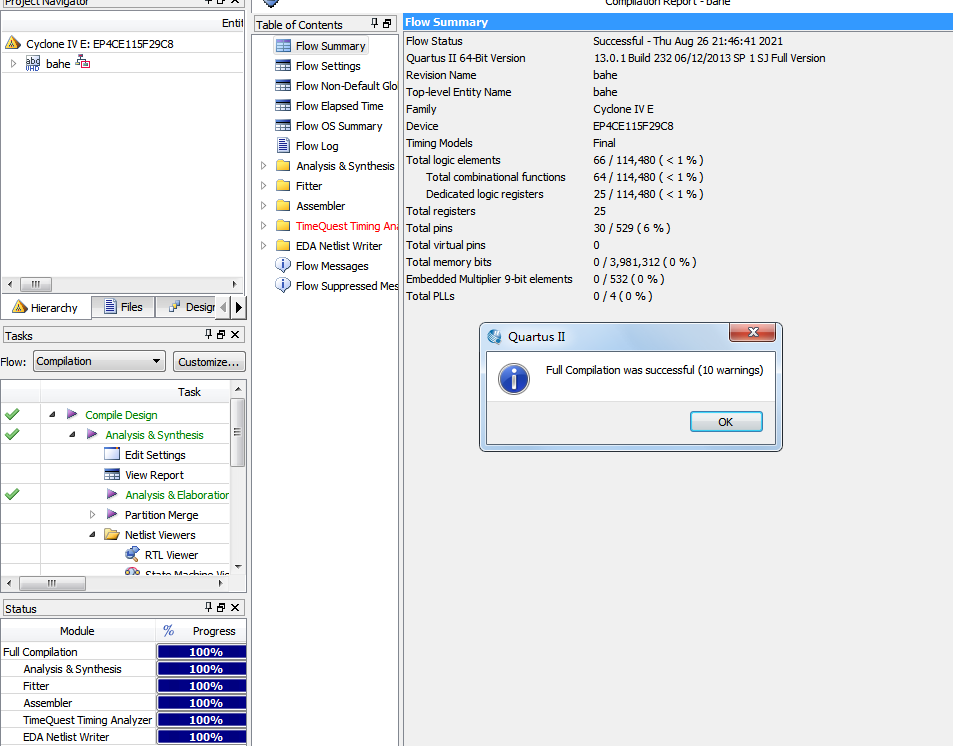Show previous Project Navigator tabs via left arrow
The image size is (953, 746).
[224, 307]
